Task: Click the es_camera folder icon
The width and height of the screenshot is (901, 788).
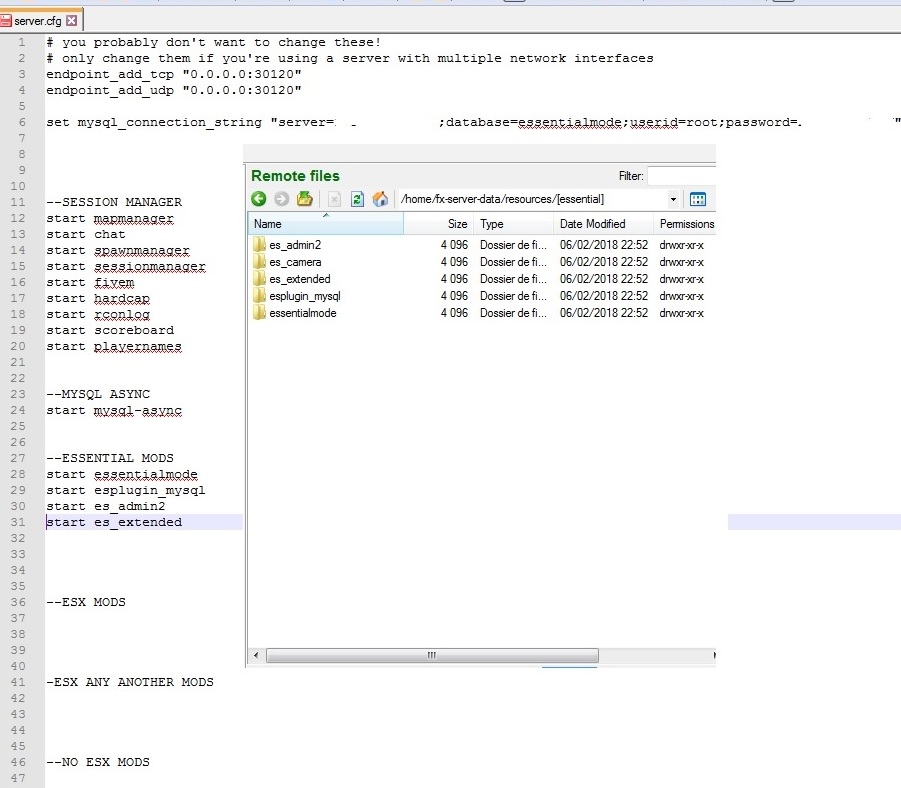Action: (259, 262)
